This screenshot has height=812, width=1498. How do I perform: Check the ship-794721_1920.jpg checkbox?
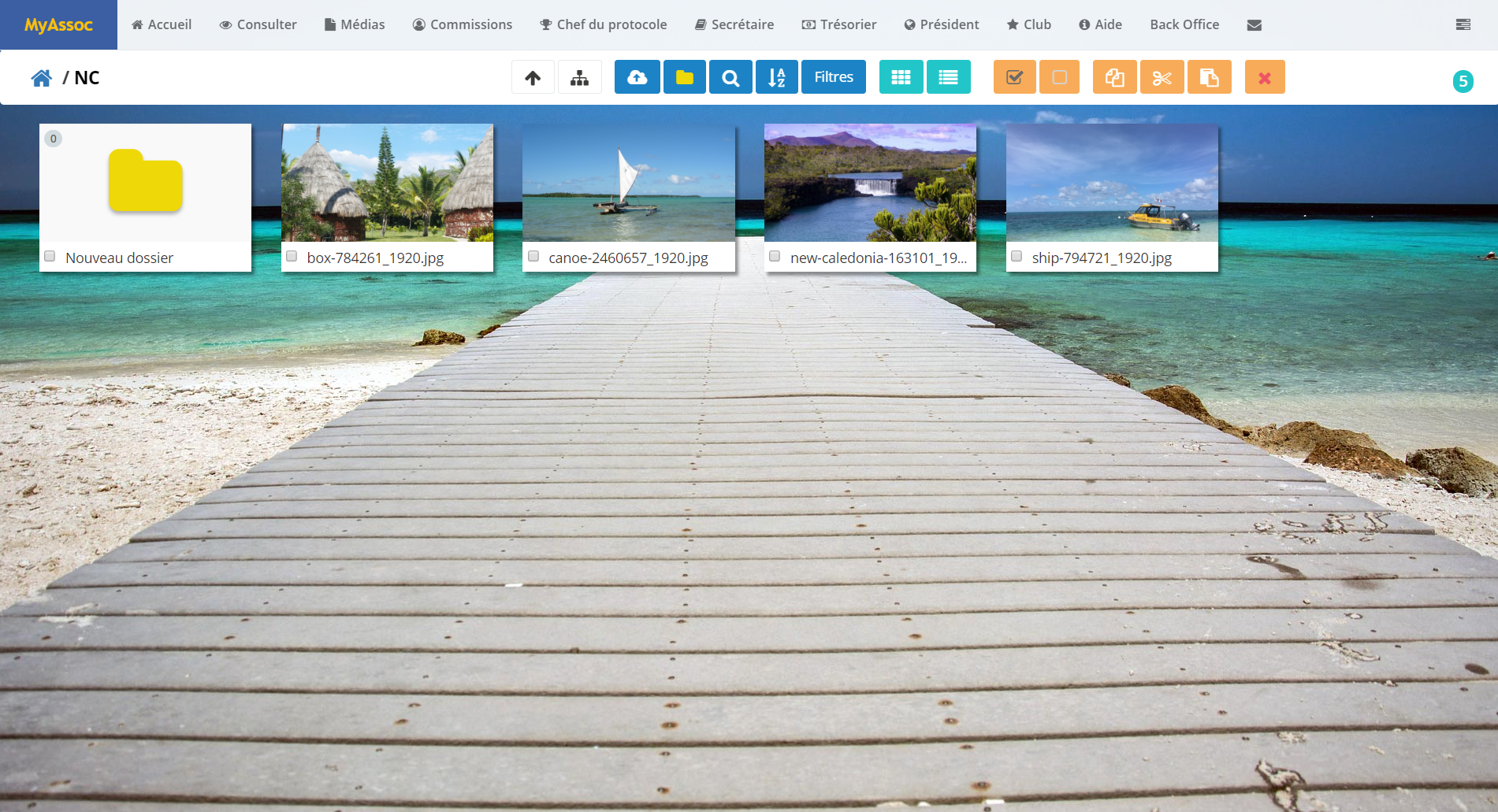point(1017,256)
